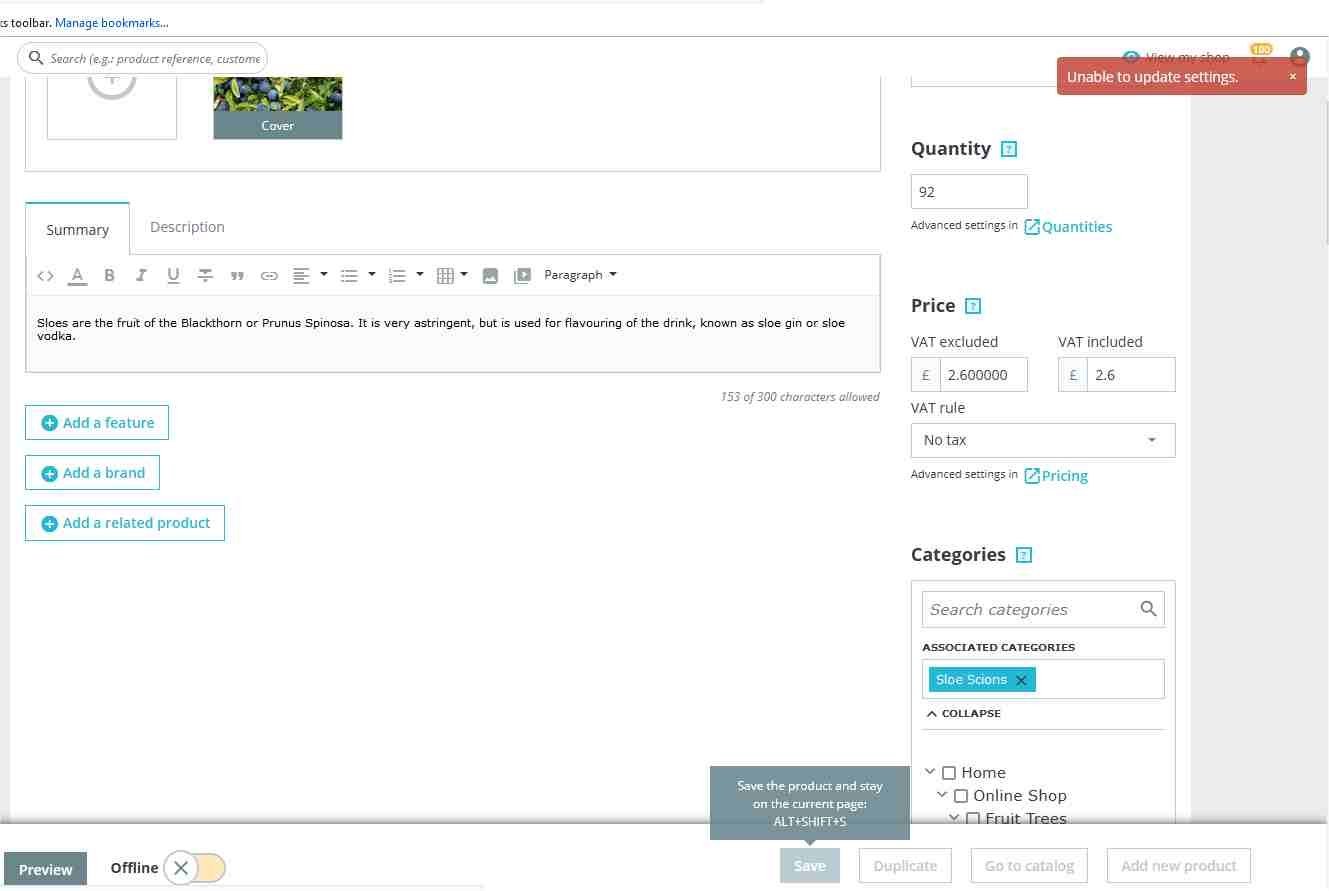Click the search magnifier icon in top bar
This screenshot has height=891, width=1329.
click(36, 58)
